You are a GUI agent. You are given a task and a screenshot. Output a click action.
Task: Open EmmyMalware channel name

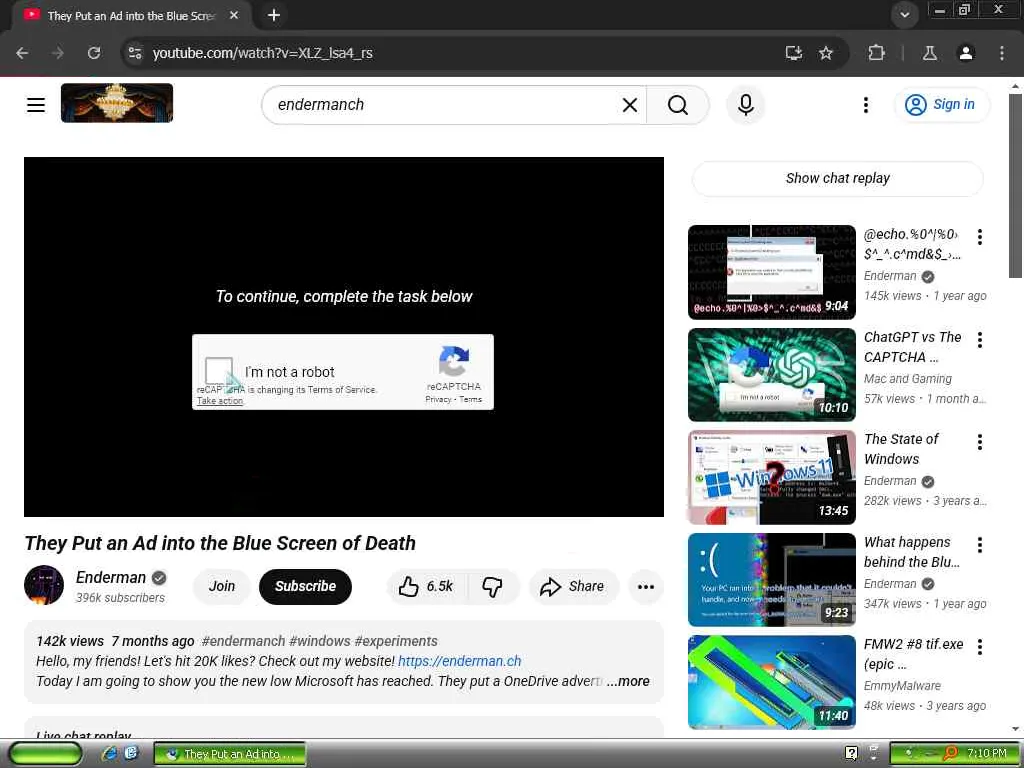pyautogui.click(x=902, y=686)
